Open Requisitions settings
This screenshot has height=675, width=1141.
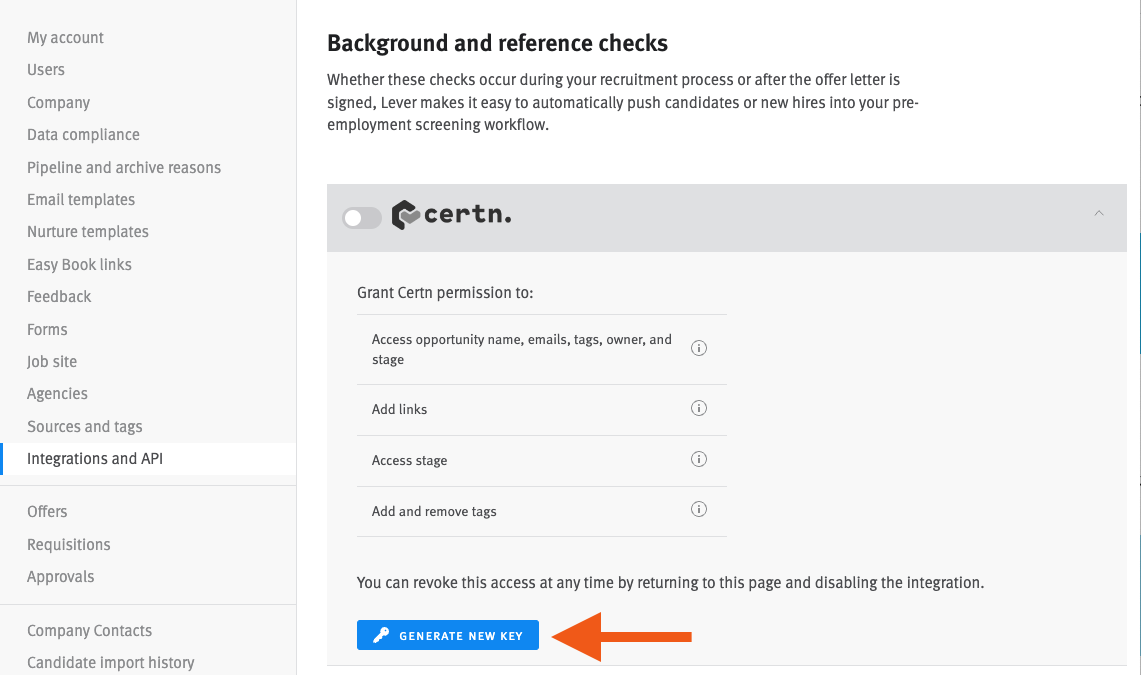68,545
